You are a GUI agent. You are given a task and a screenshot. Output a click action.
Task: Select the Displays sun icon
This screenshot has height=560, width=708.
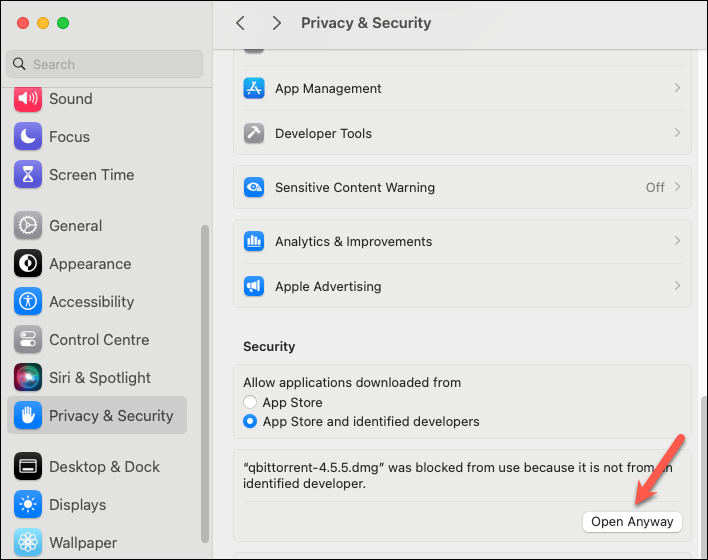pos(28,504)
